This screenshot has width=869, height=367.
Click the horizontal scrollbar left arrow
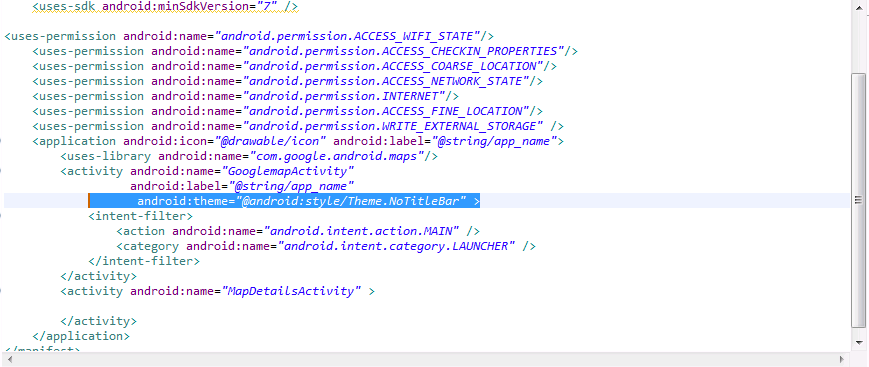tap(10, 359)
